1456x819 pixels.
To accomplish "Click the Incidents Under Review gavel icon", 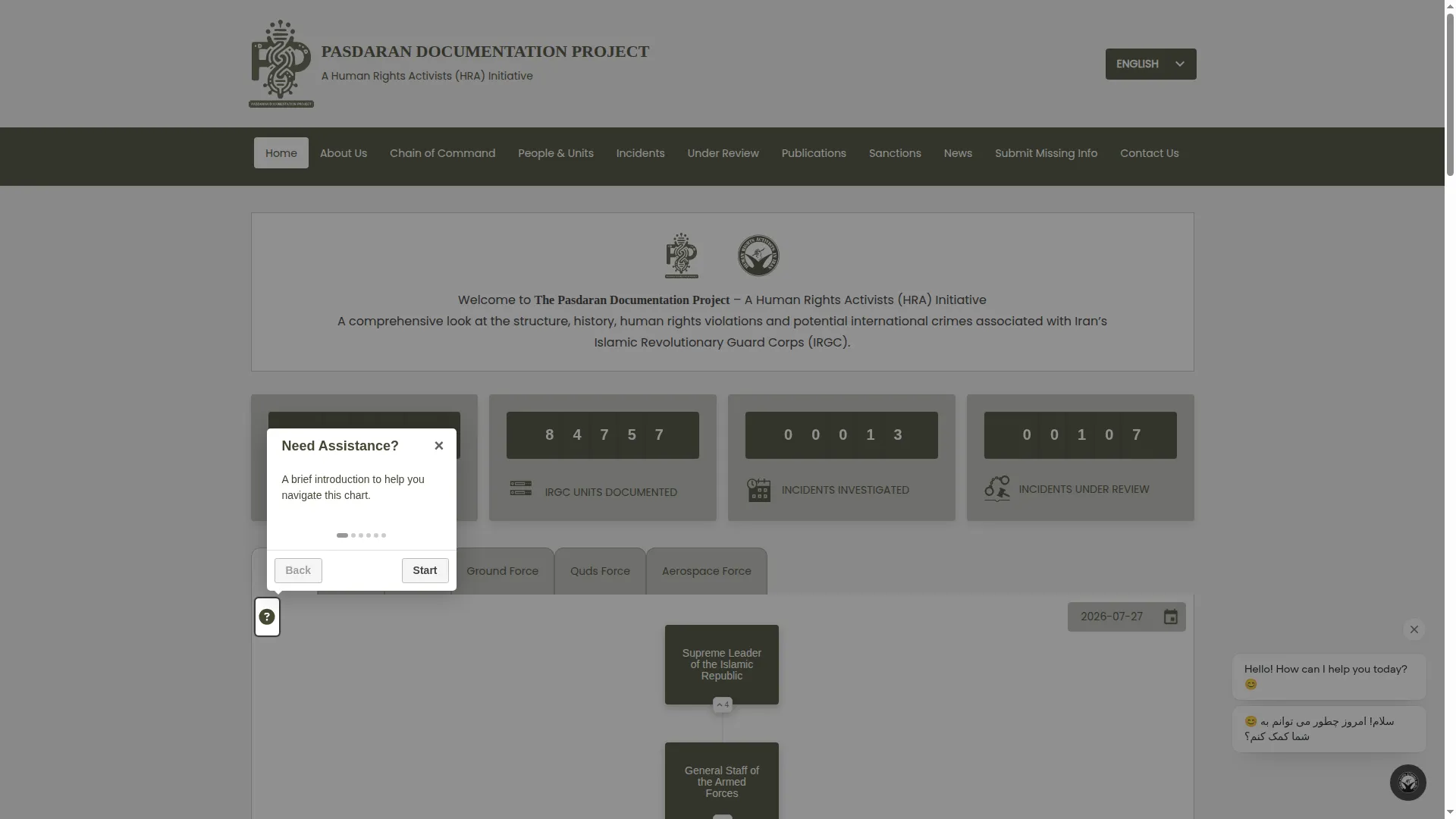I will pyautogui.click(x=996, y=488).
